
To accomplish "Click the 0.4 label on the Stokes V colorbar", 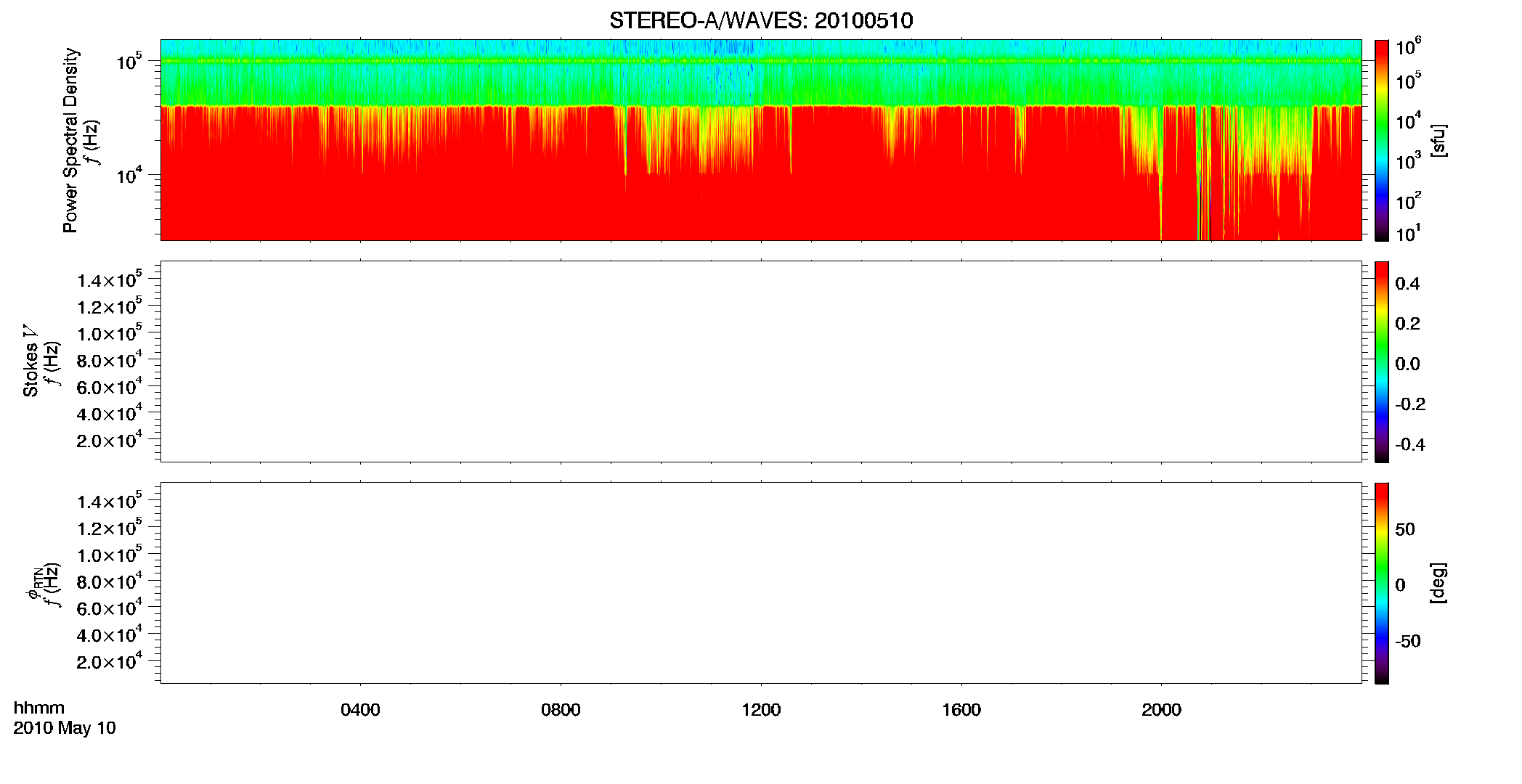I will tap(1407, 284).
